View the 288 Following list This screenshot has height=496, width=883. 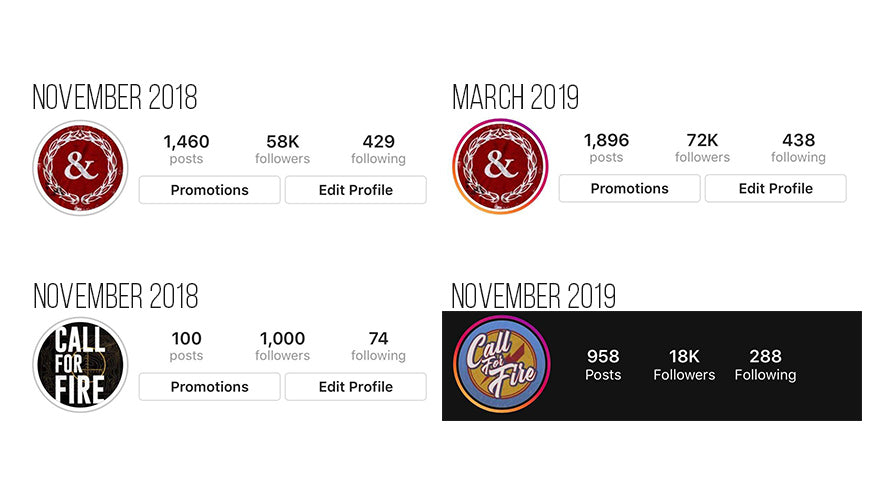[x=765, y=365]
